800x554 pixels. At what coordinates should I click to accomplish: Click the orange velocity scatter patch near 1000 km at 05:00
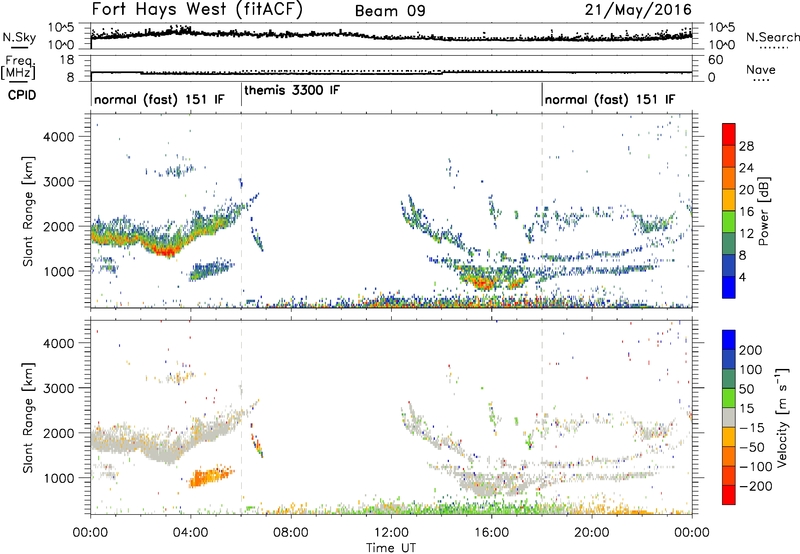pos(210,477)
